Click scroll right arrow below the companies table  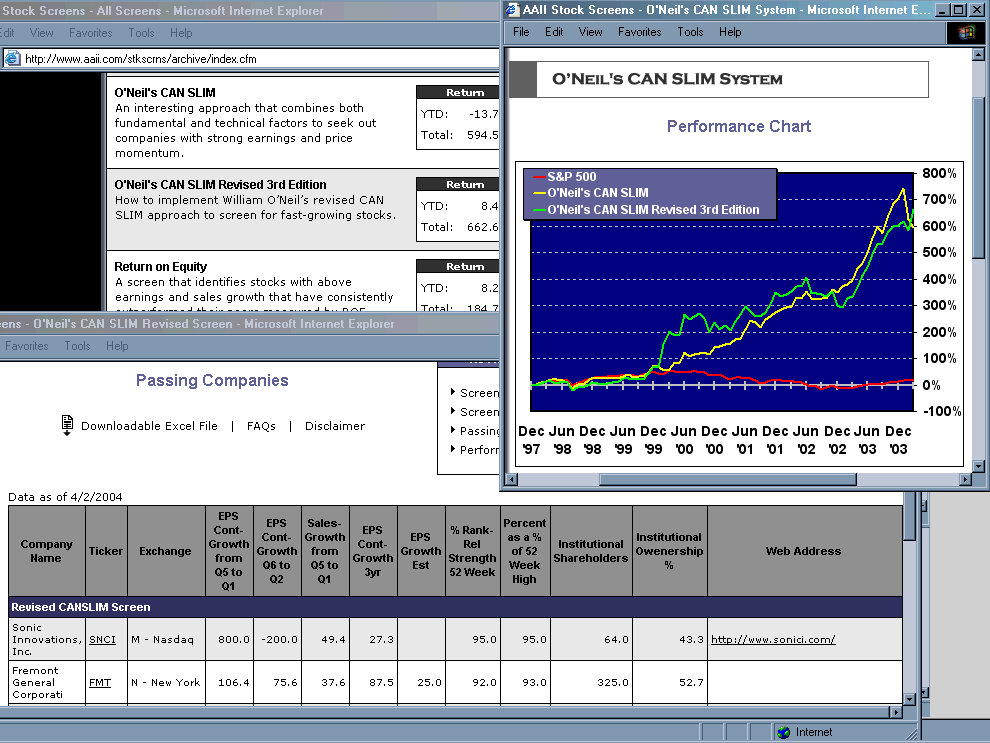(897, 713)
